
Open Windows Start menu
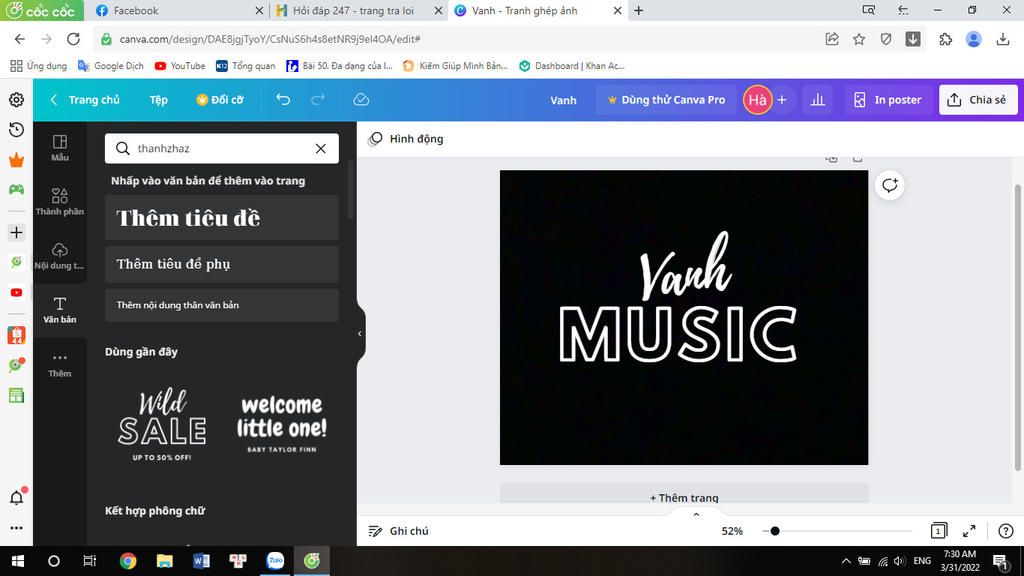[18, 561]
